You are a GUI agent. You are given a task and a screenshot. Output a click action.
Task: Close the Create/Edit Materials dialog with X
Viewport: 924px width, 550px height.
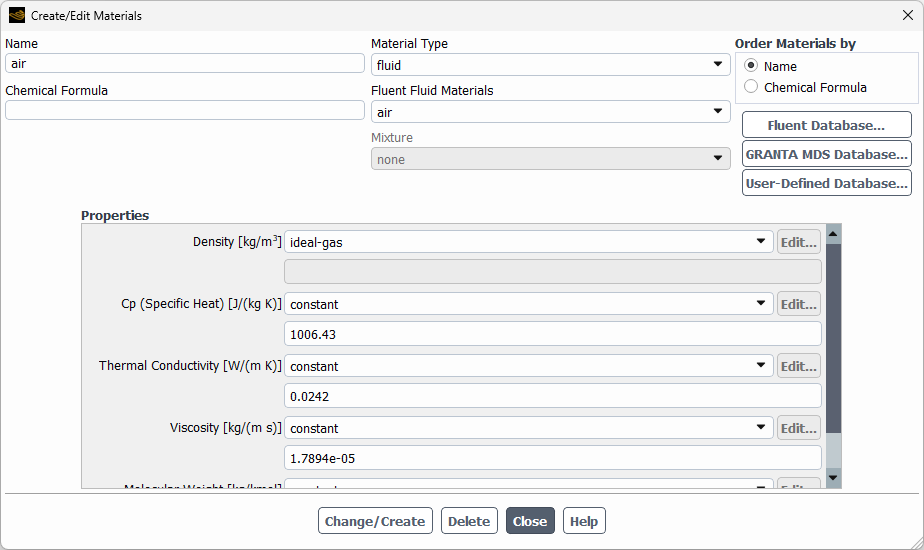907,16
